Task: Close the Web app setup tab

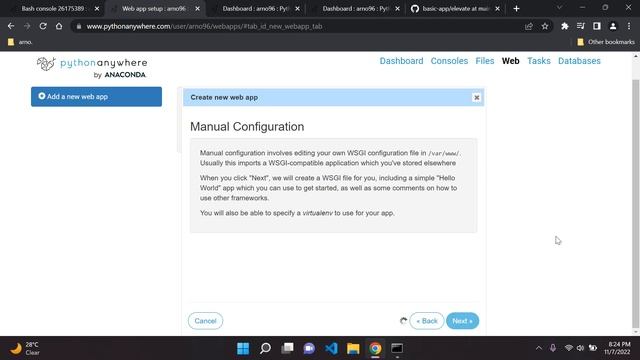Action: [x=198, y=9]
